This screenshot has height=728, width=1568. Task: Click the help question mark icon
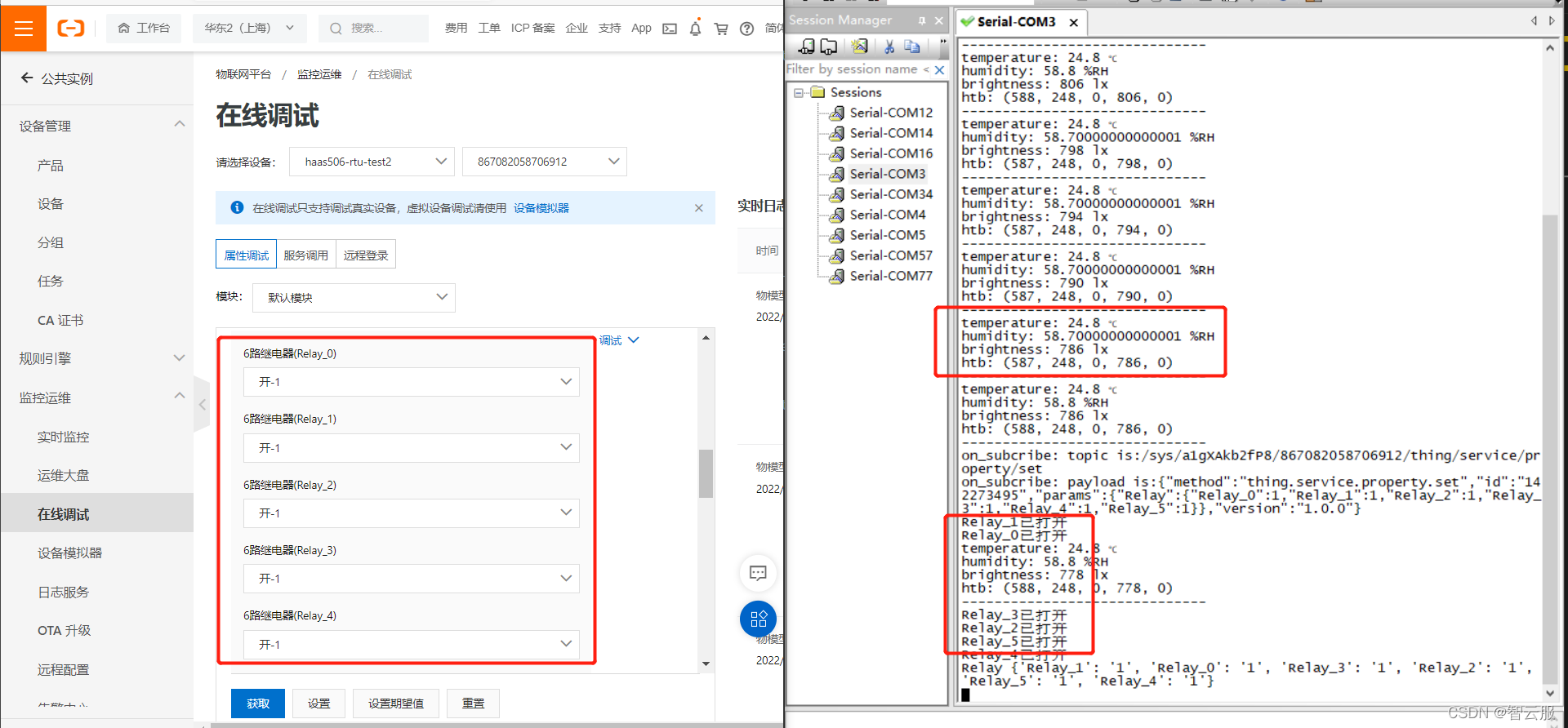click(x=746, y=29)
